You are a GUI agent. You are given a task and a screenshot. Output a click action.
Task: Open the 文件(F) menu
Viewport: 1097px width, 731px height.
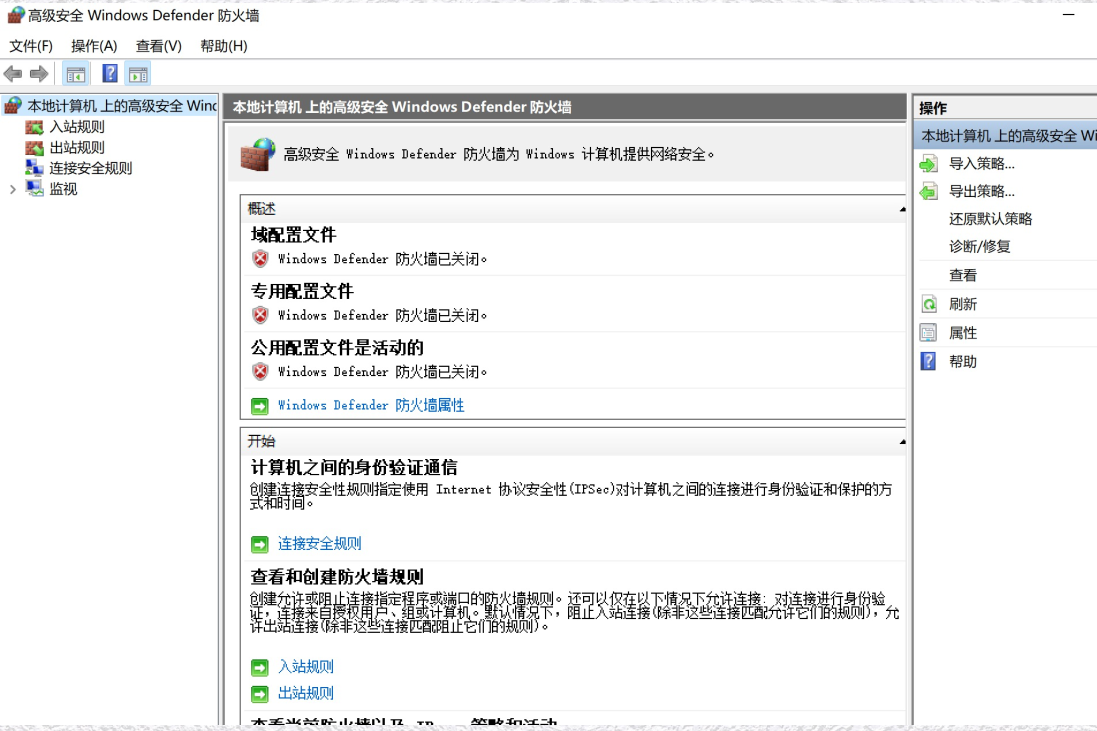pyautogui.click(x=31, y=46)
